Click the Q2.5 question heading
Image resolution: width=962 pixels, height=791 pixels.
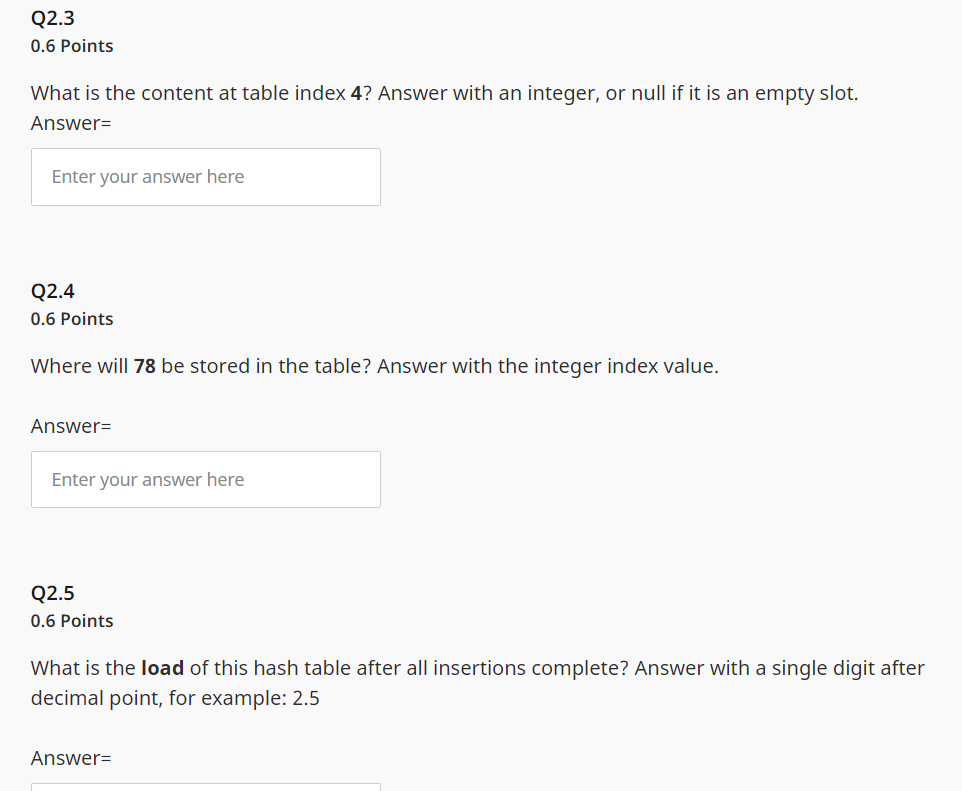coord(52,593)
